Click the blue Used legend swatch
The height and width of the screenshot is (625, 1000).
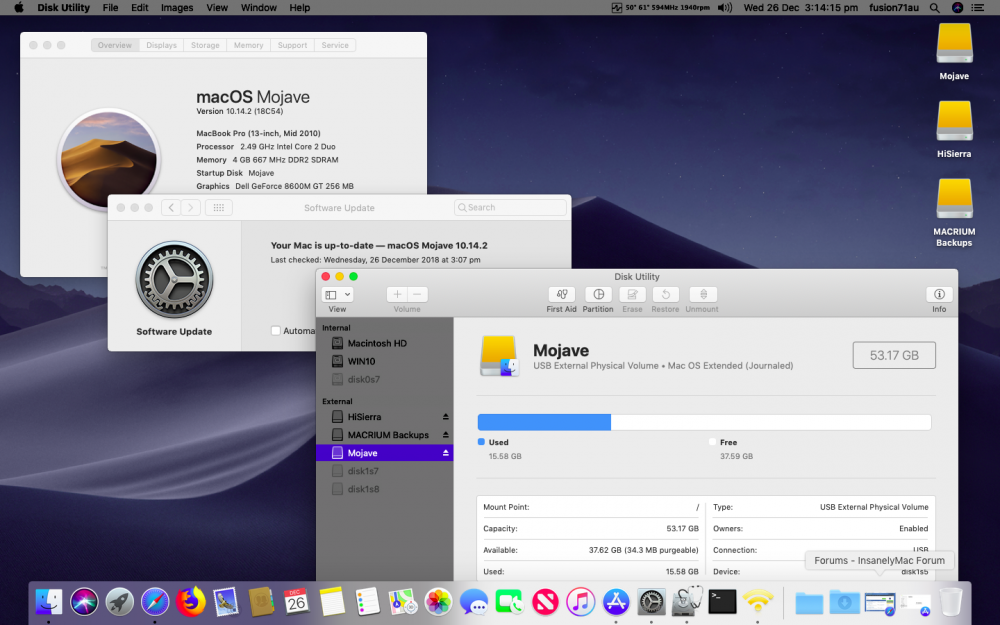(x=482, y=441)
